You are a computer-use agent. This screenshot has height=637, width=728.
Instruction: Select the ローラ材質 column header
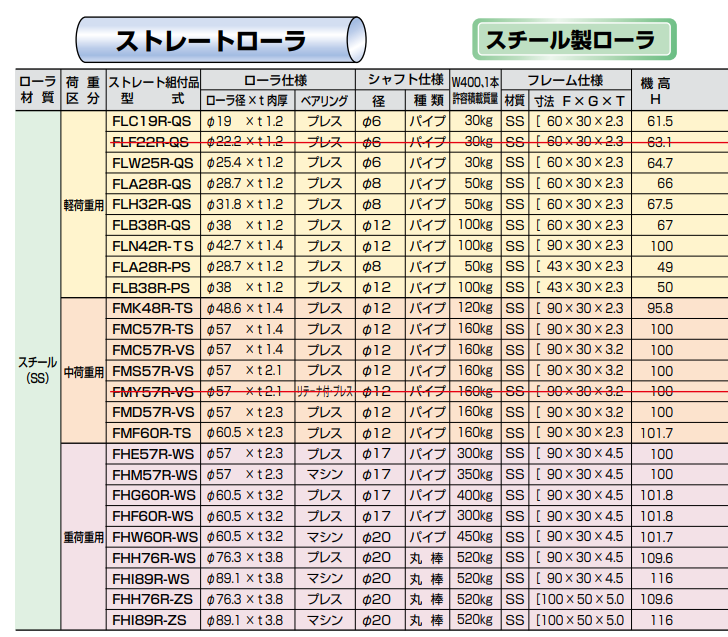pyautogui.click(x=38, y=90)
